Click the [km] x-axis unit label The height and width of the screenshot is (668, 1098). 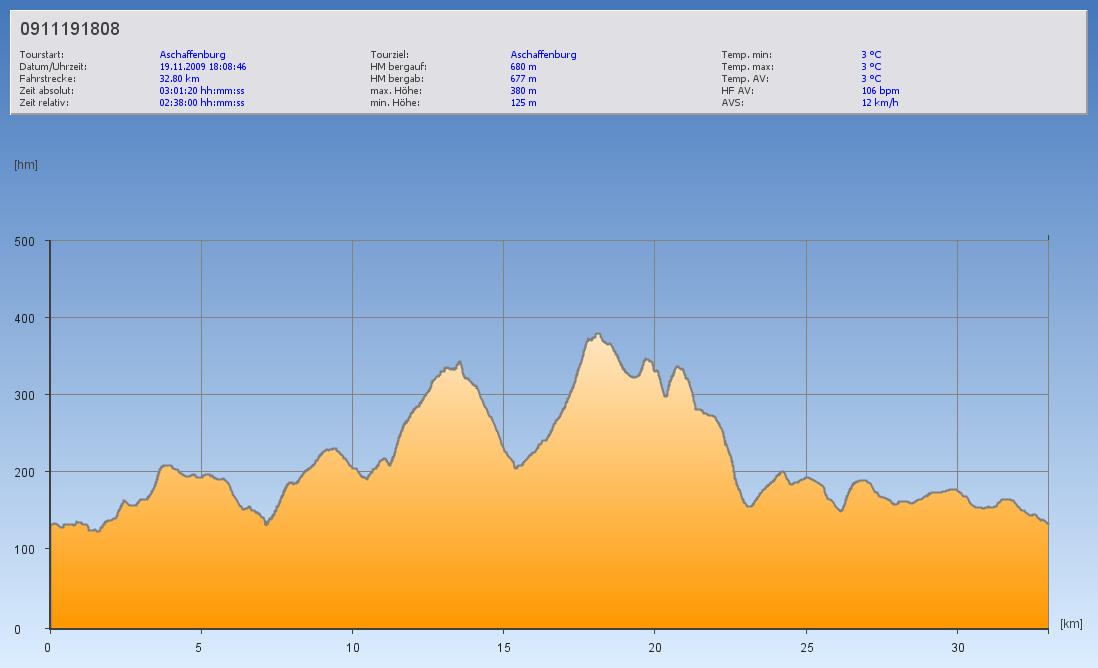click(1071, 624)
